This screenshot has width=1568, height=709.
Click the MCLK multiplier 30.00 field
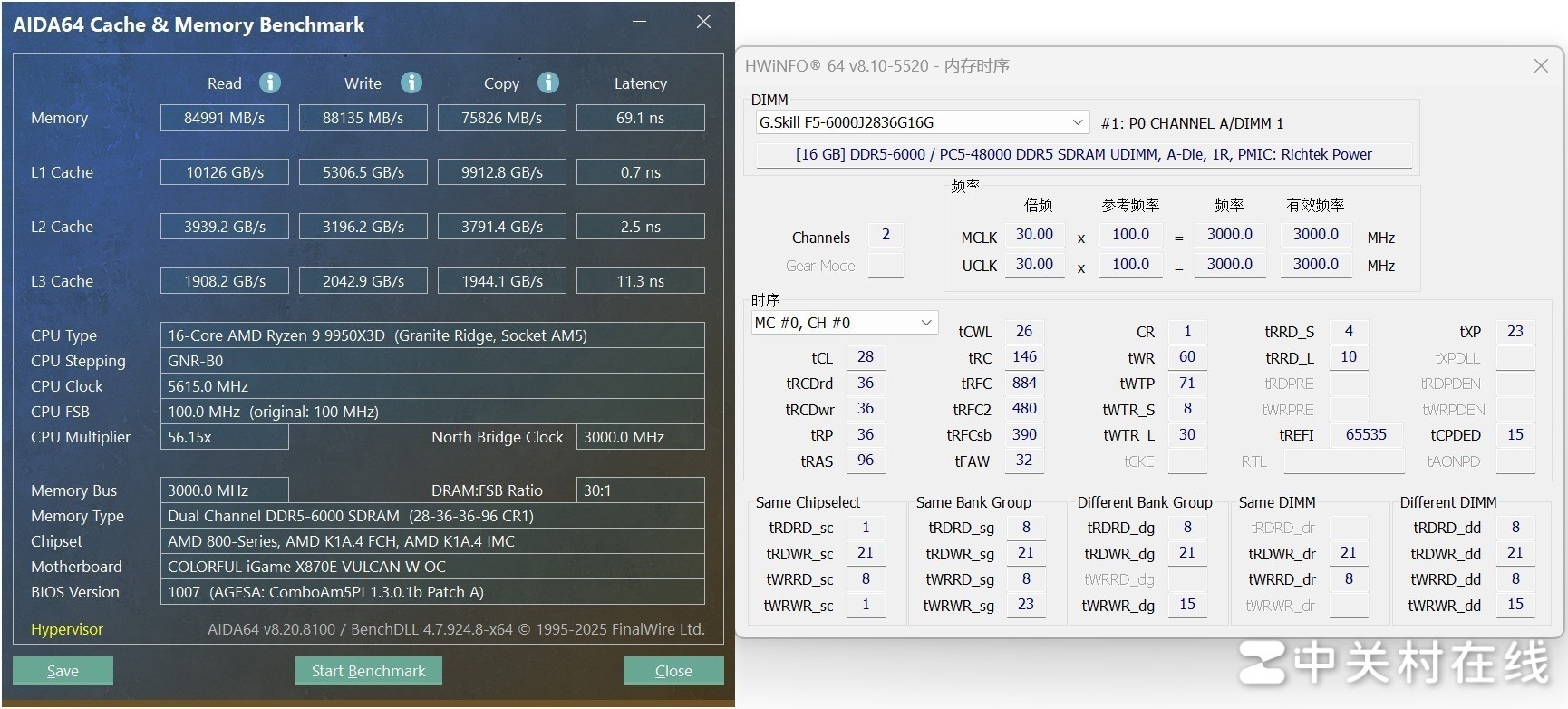tap(1034, 234)
